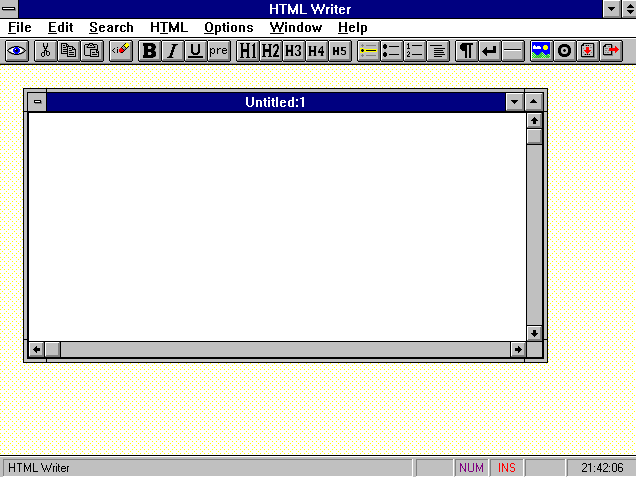Insert a paragraph mark tag
Image resolution: width=636 pixels, height=477 pixels.
[467, 51]
